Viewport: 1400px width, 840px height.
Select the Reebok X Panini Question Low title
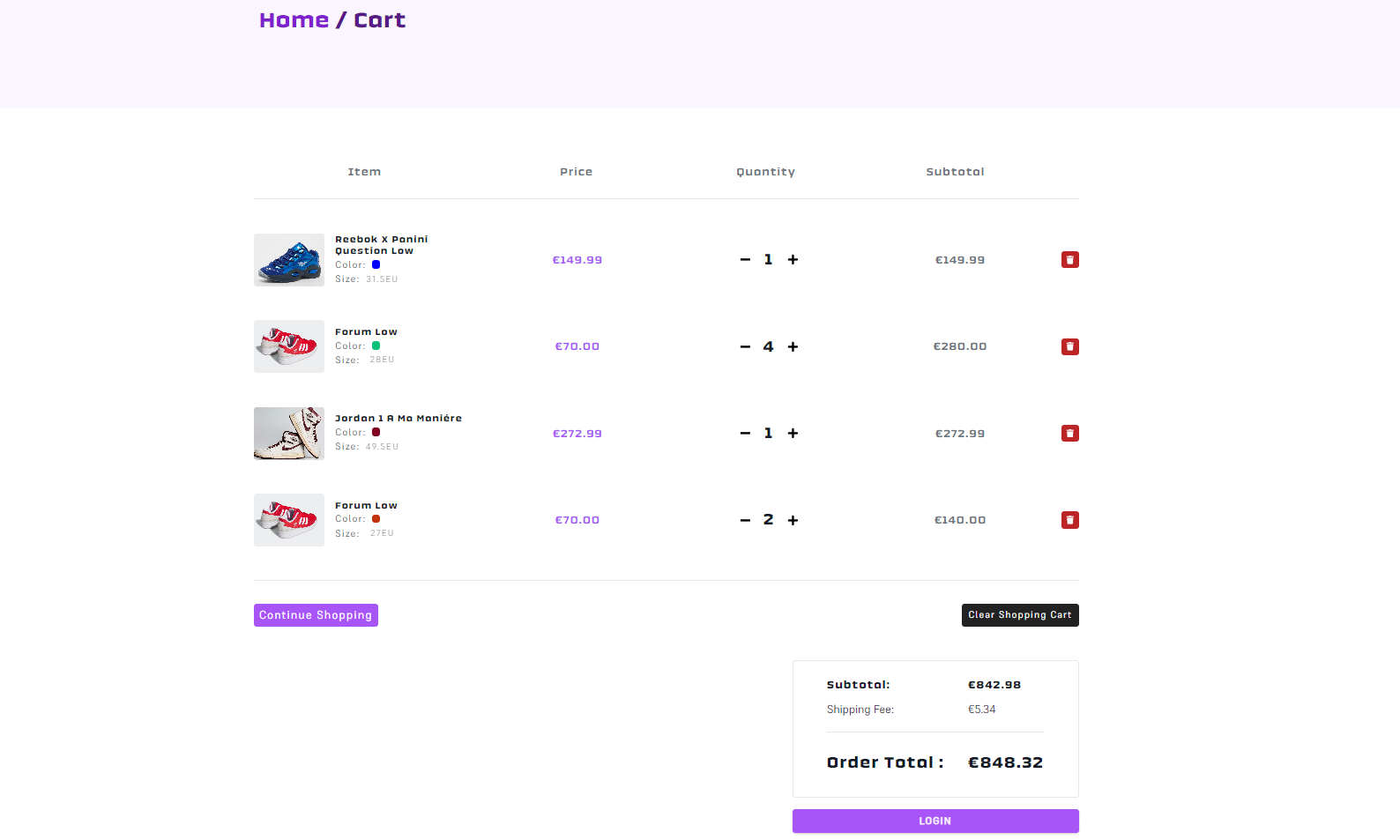pyautogui.click(x=381, y=245)
